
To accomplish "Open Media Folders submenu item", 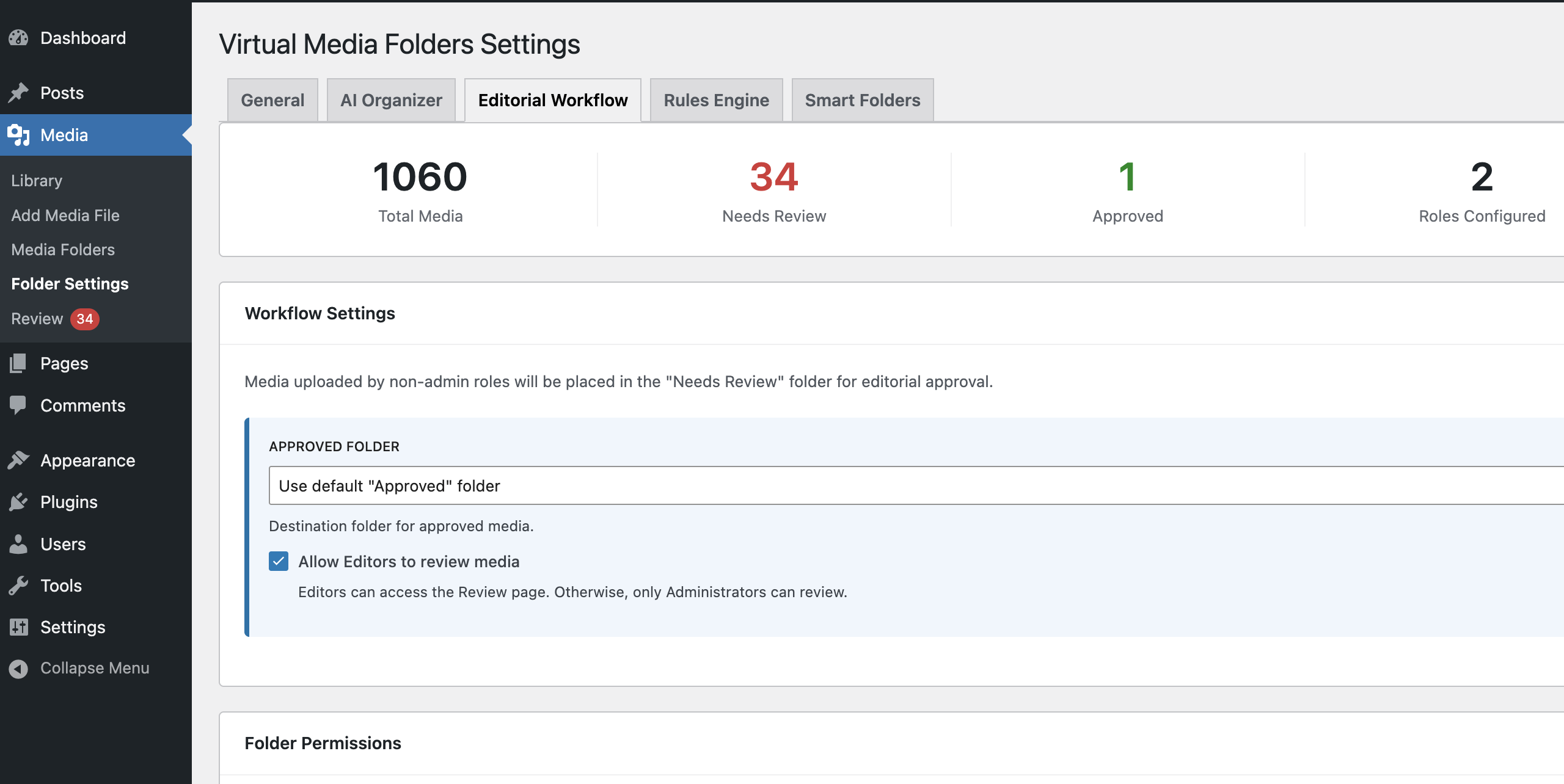I will pyautogui.click(x=63, y=250).
